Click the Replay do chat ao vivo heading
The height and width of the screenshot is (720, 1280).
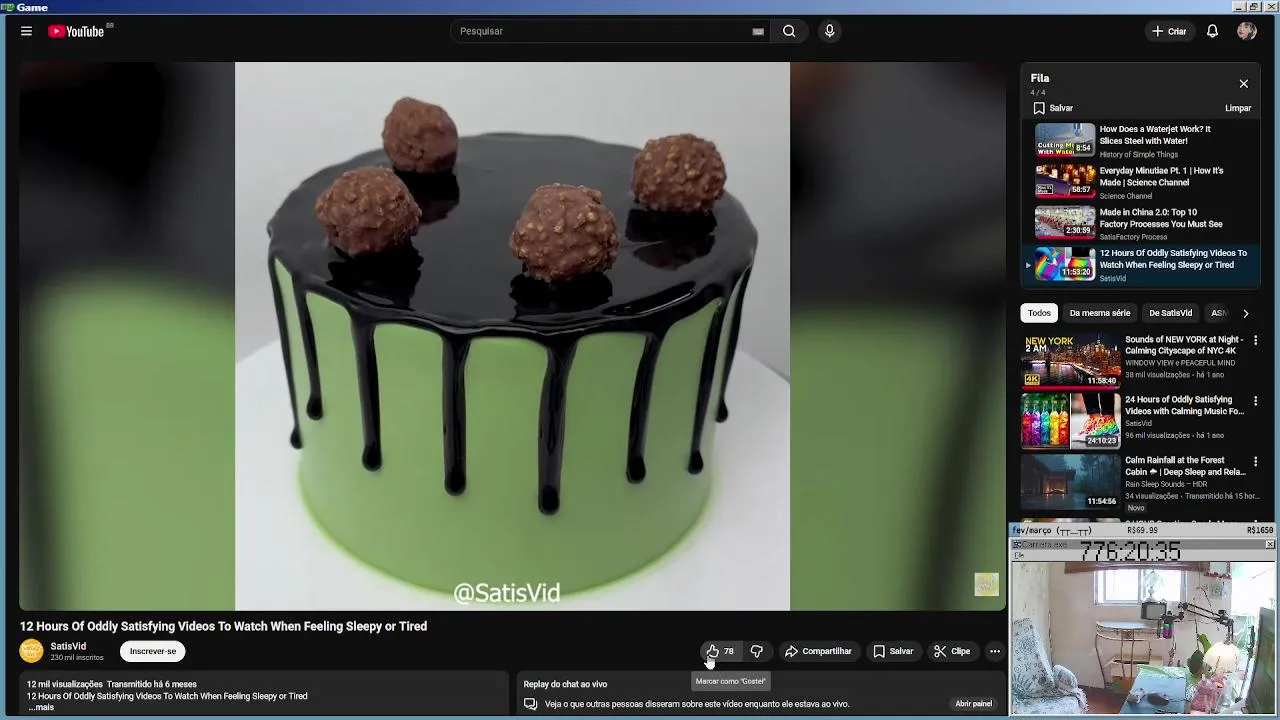[565, 684]
